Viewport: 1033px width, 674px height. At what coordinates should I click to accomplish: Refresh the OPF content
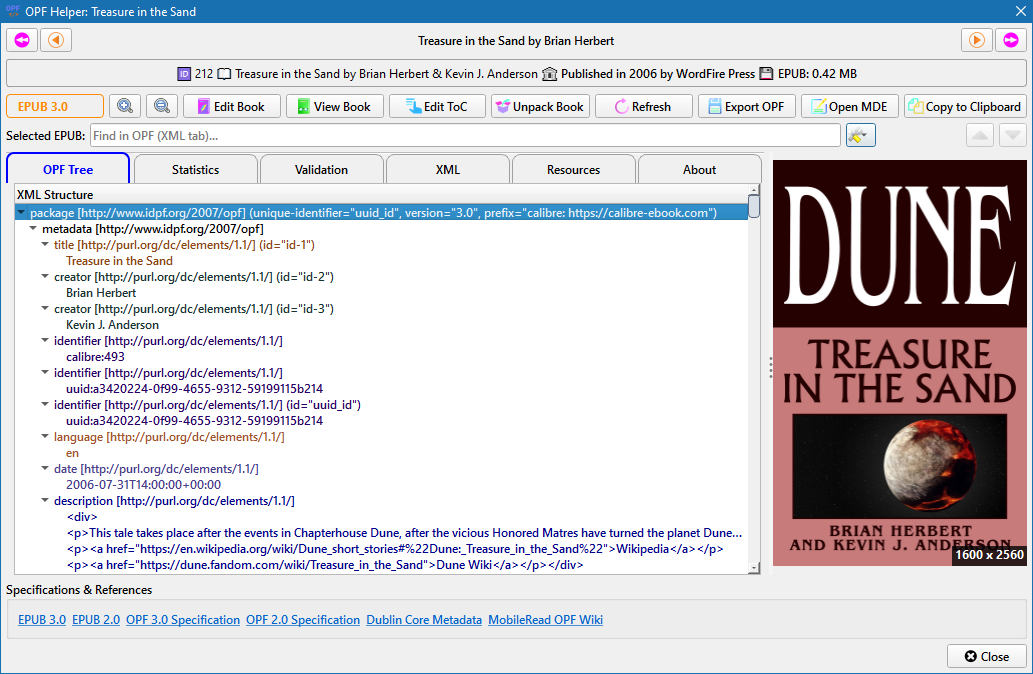point(644,106)
